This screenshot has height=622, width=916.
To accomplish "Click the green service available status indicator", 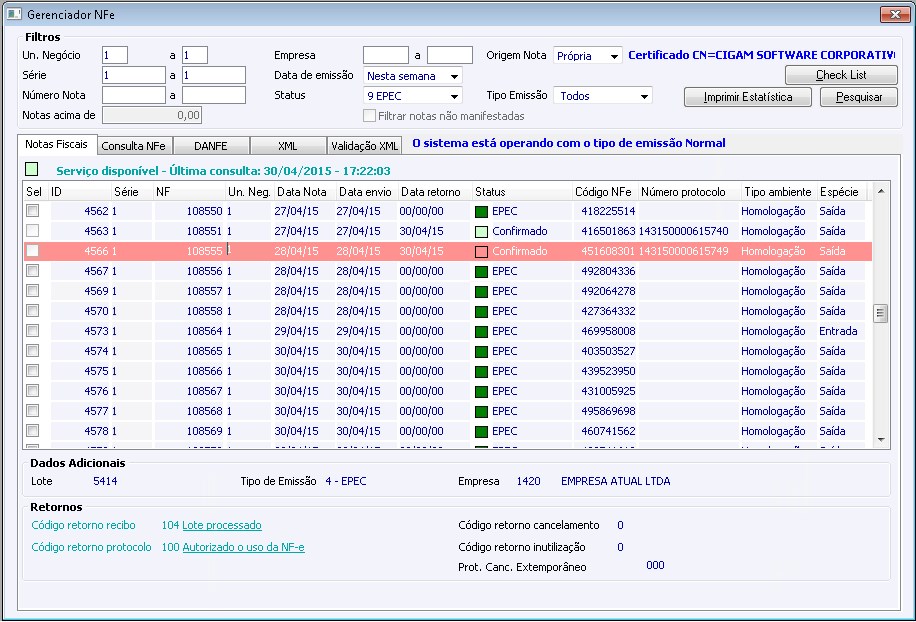I will (x=32, y=170).
